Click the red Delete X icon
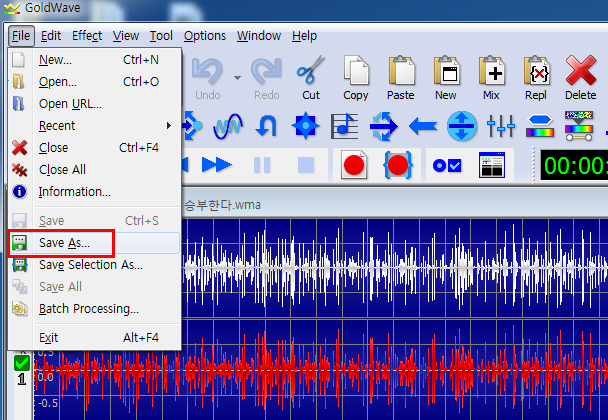Image resolution: width=608 pixels, height=420 pixels. [x=580, y=78]
